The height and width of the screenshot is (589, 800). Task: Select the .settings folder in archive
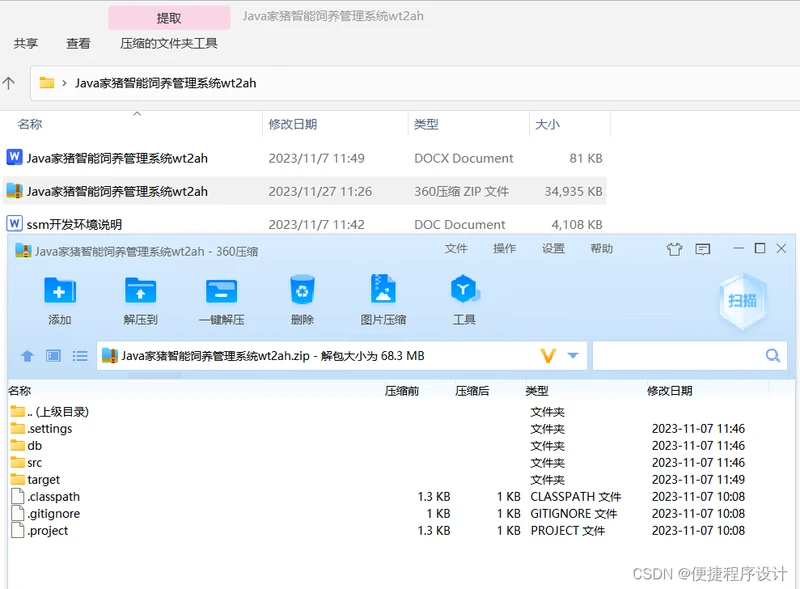[x=41, y=428]
